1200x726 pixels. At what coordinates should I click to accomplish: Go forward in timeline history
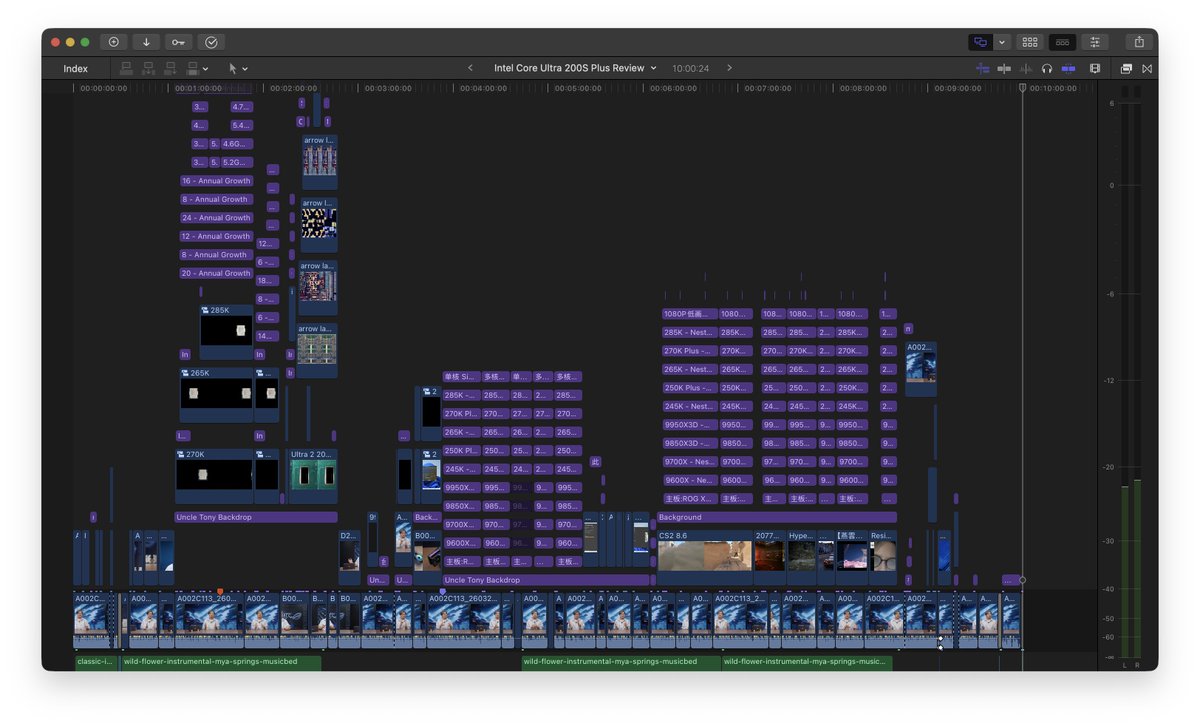[730, 68]
